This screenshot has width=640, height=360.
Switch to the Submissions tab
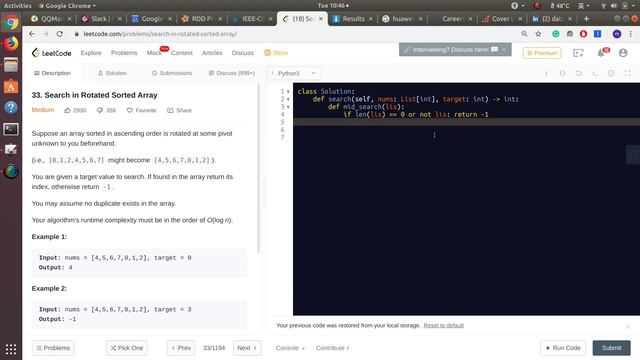click(x=171, y=73)
